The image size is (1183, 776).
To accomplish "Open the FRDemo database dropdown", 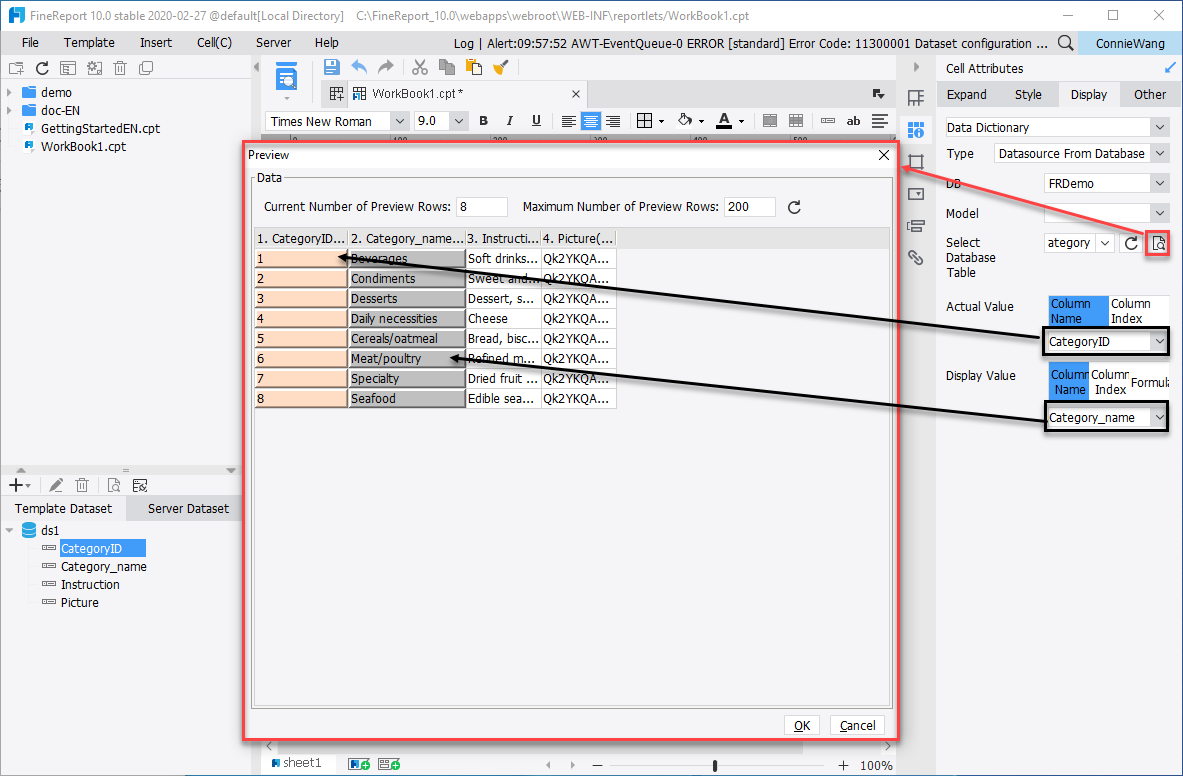I will pos(1160,183).
